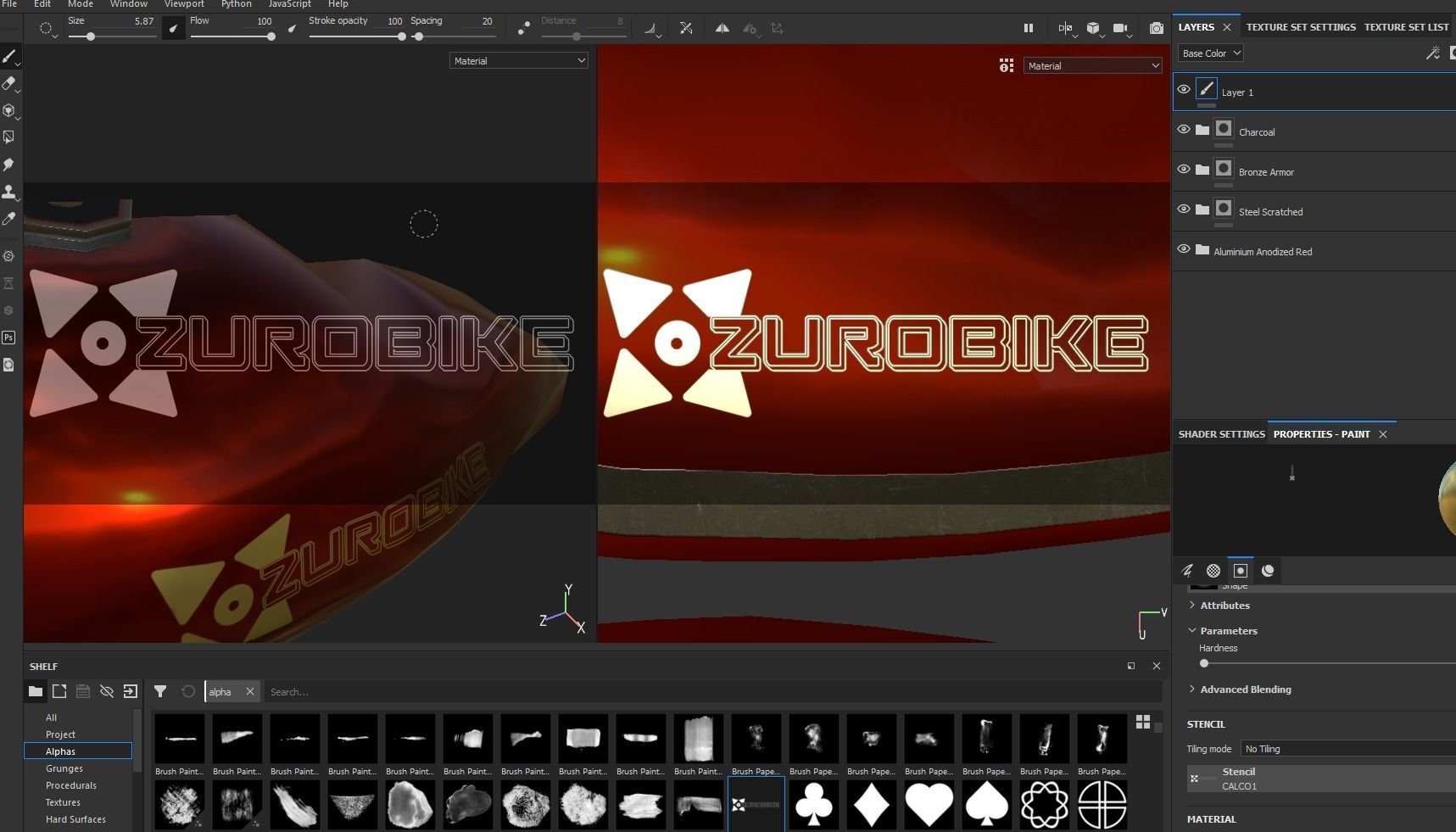The image size is (1456, 832).
Task: Click the brush properties section icon
Action: coord(1187,571)
